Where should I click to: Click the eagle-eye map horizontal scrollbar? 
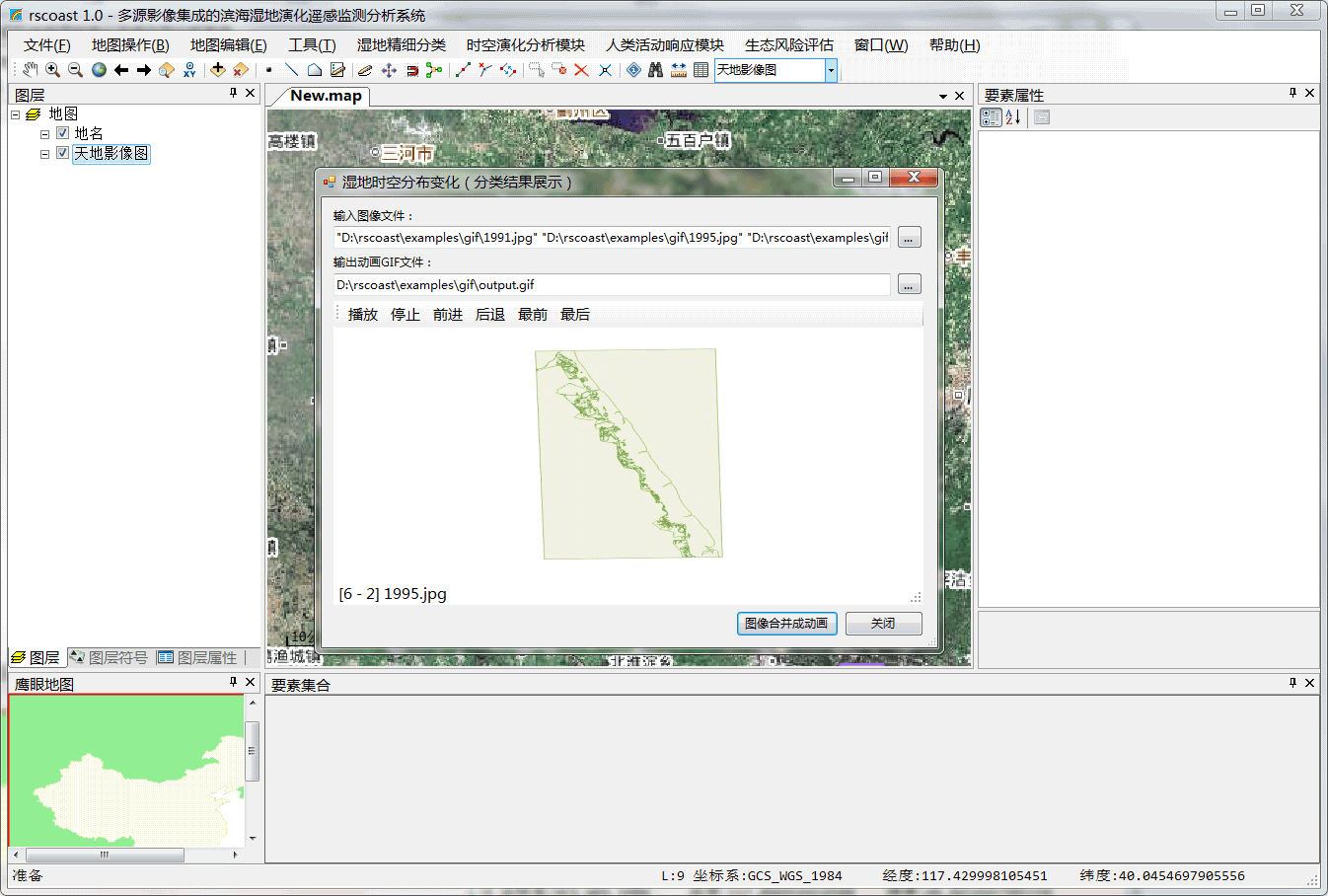point(105,855)
